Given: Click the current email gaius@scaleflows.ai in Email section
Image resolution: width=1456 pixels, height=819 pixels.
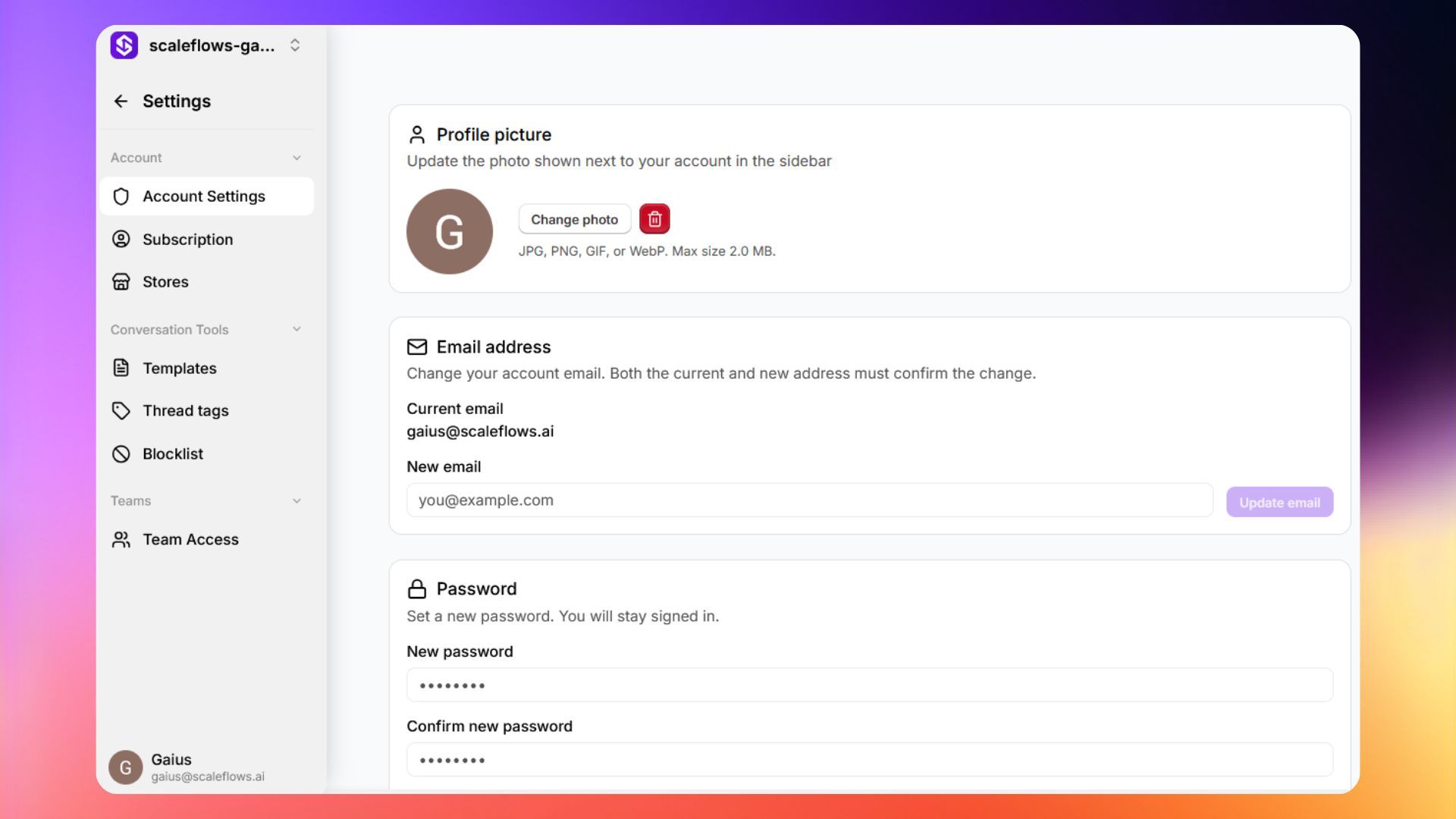Looking at the screenshot, I should click(x=480, y=431).
